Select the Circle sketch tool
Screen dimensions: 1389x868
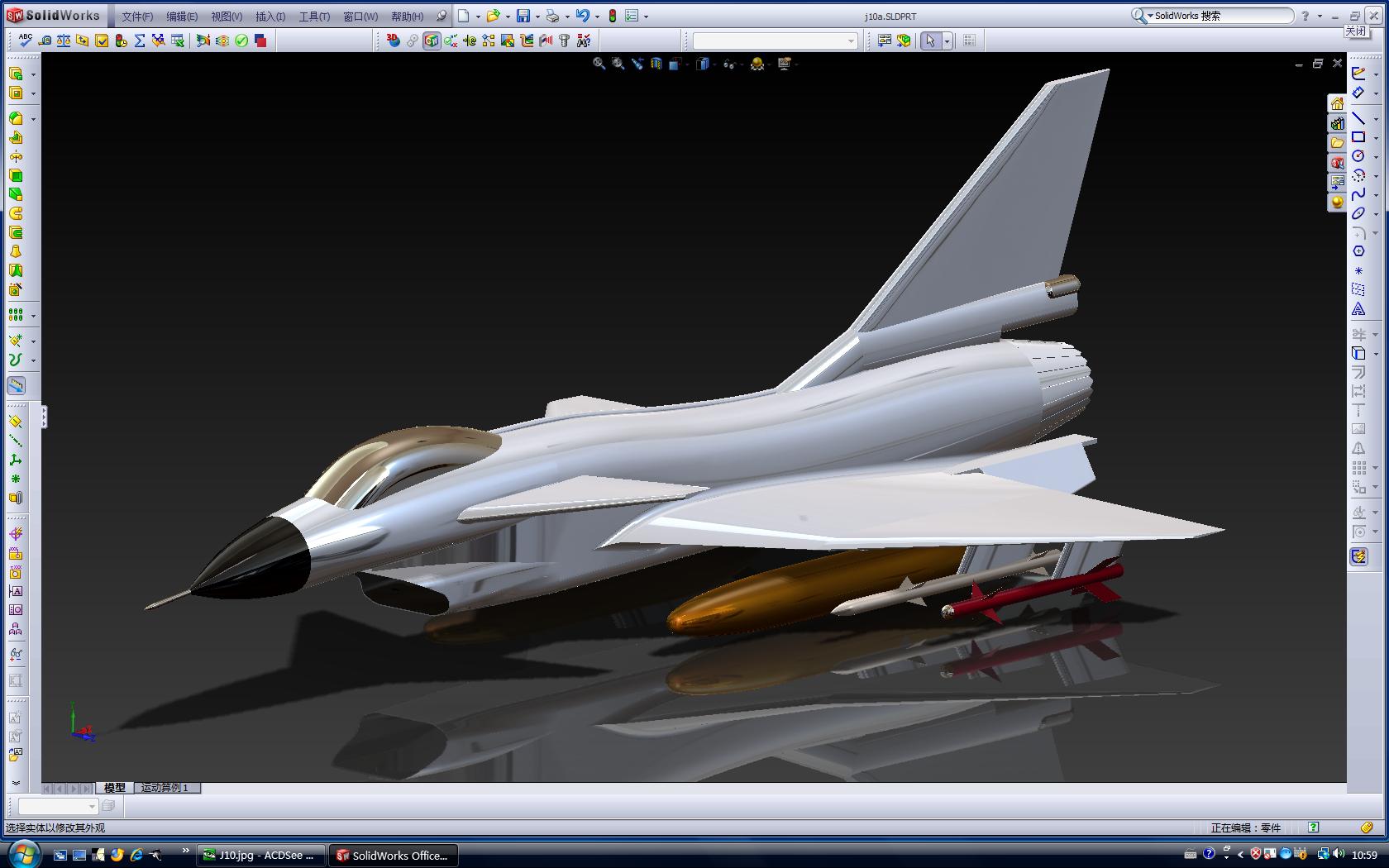point(1358,156)
